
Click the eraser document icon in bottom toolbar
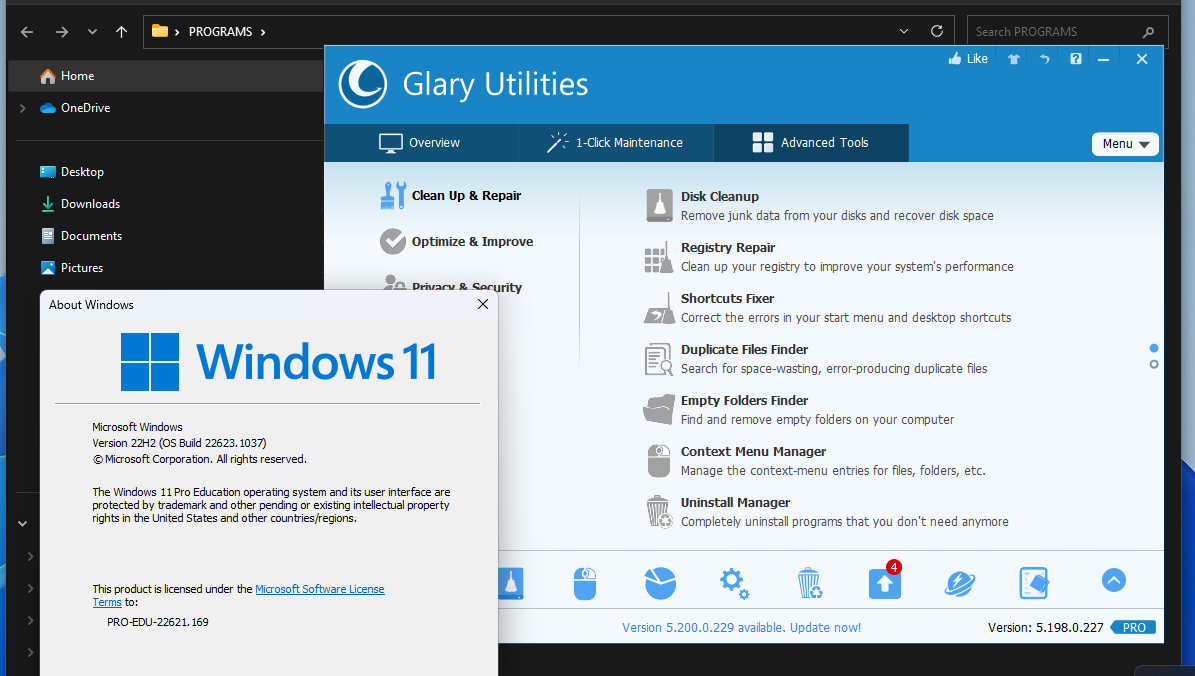1034,584
